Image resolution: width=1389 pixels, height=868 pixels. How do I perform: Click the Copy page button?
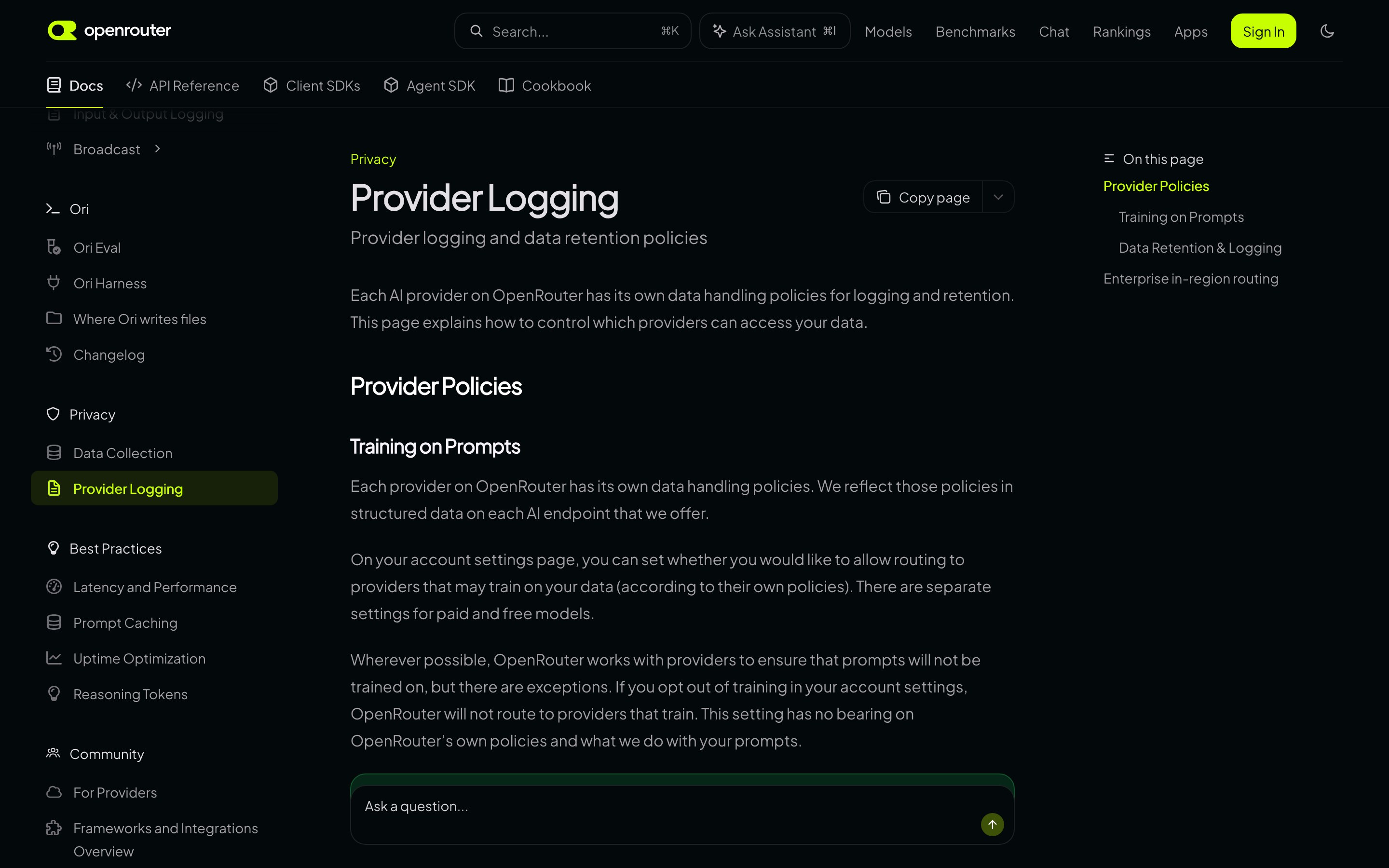click(x=923, y=197)
